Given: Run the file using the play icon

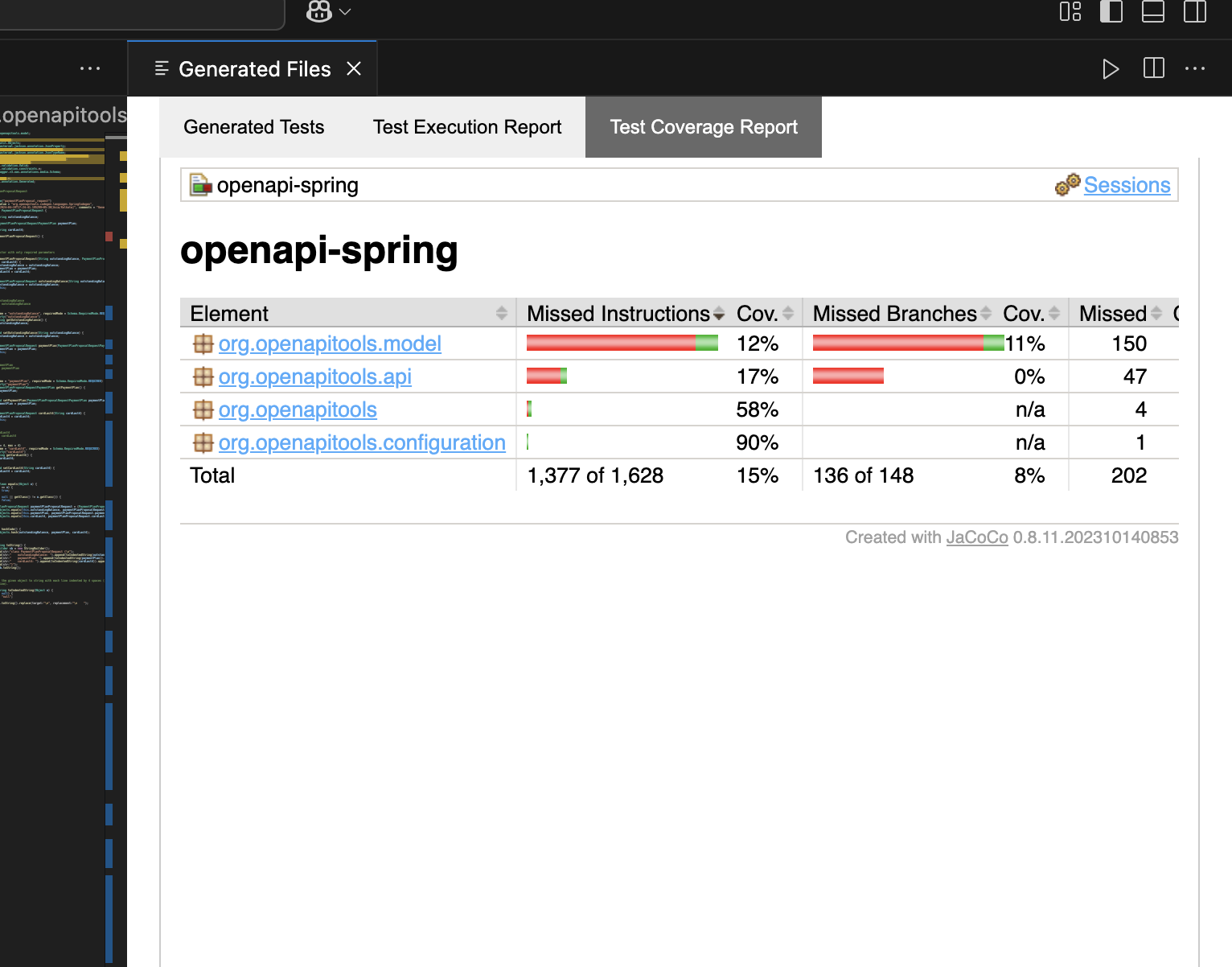Looking at the screenshot, I should coord(1111,68).
